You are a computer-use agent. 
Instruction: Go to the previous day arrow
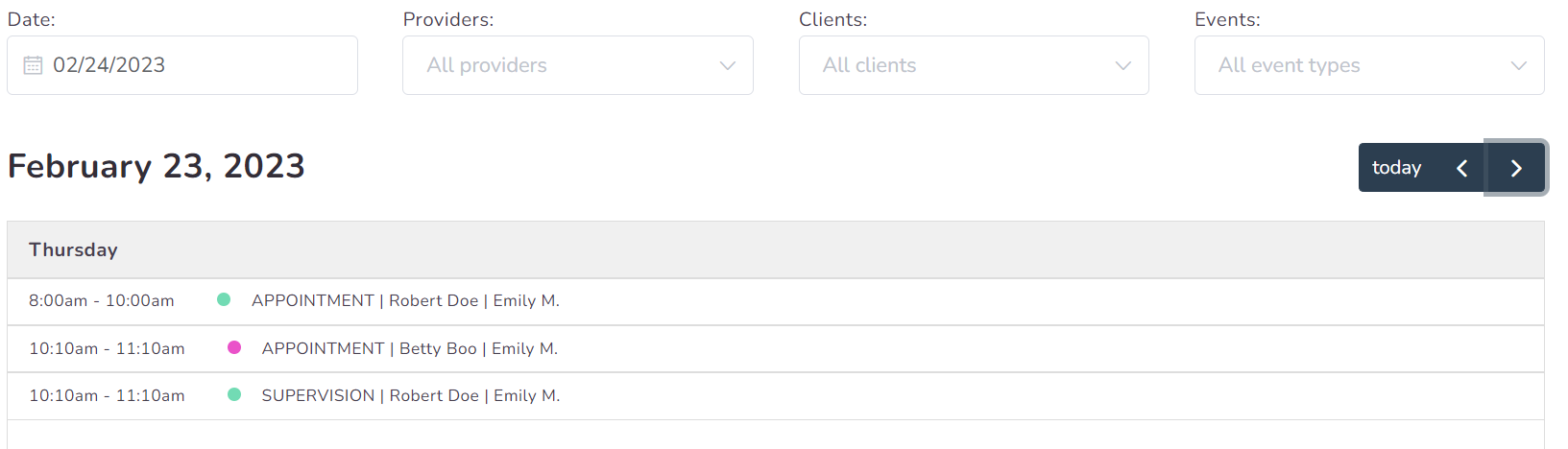[x=1461, y=168]
